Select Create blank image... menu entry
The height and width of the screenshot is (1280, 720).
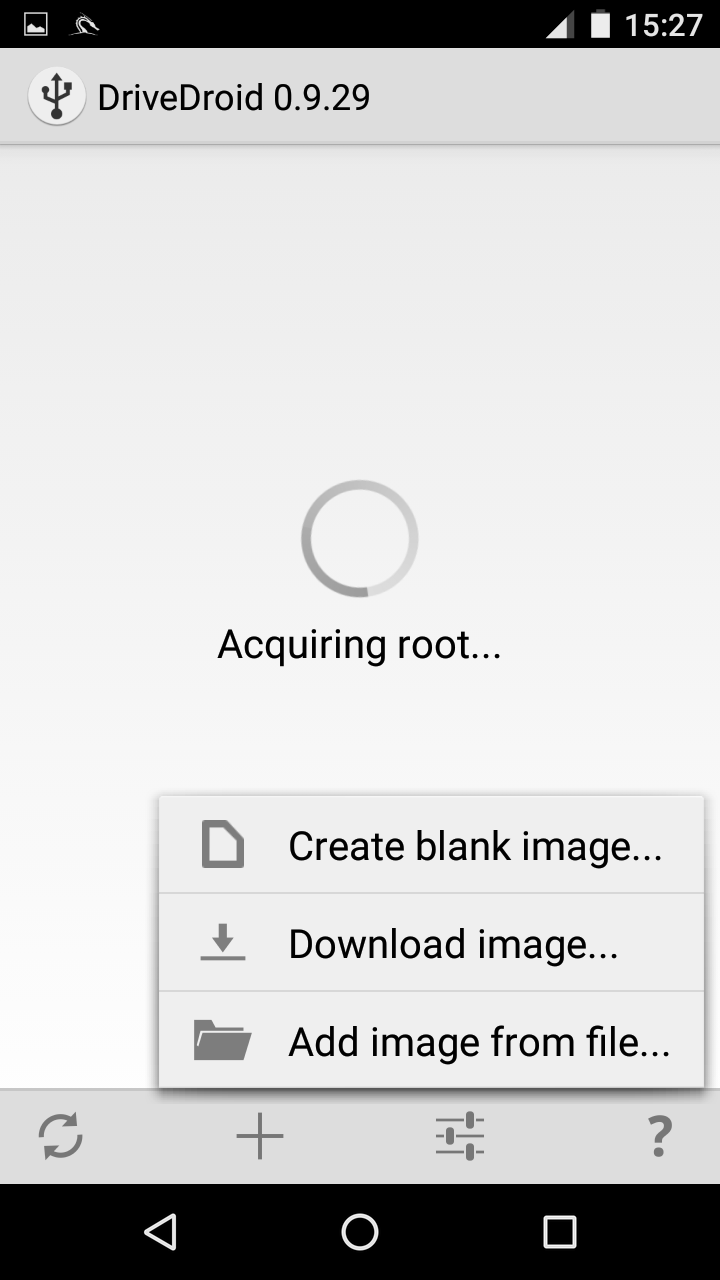(431, 844)
